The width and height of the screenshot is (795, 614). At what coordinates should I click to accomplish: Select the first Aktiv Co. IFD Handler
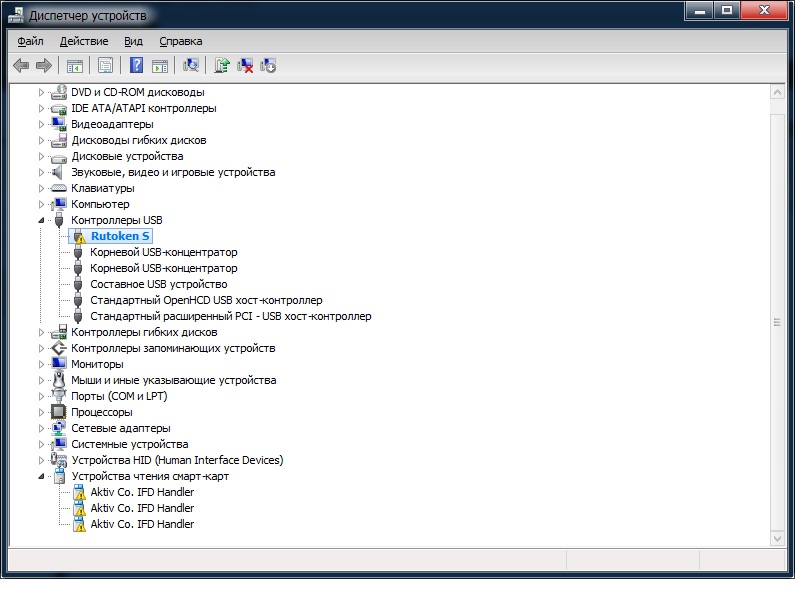(142, 492)
